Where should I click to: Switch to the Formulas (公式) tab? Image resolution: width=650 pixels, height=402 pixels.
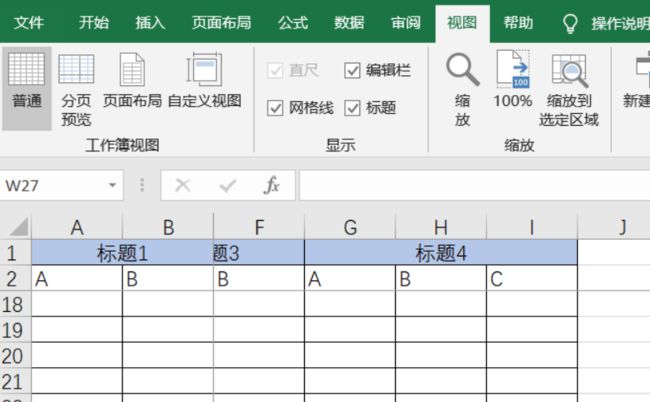pos(293,23)
